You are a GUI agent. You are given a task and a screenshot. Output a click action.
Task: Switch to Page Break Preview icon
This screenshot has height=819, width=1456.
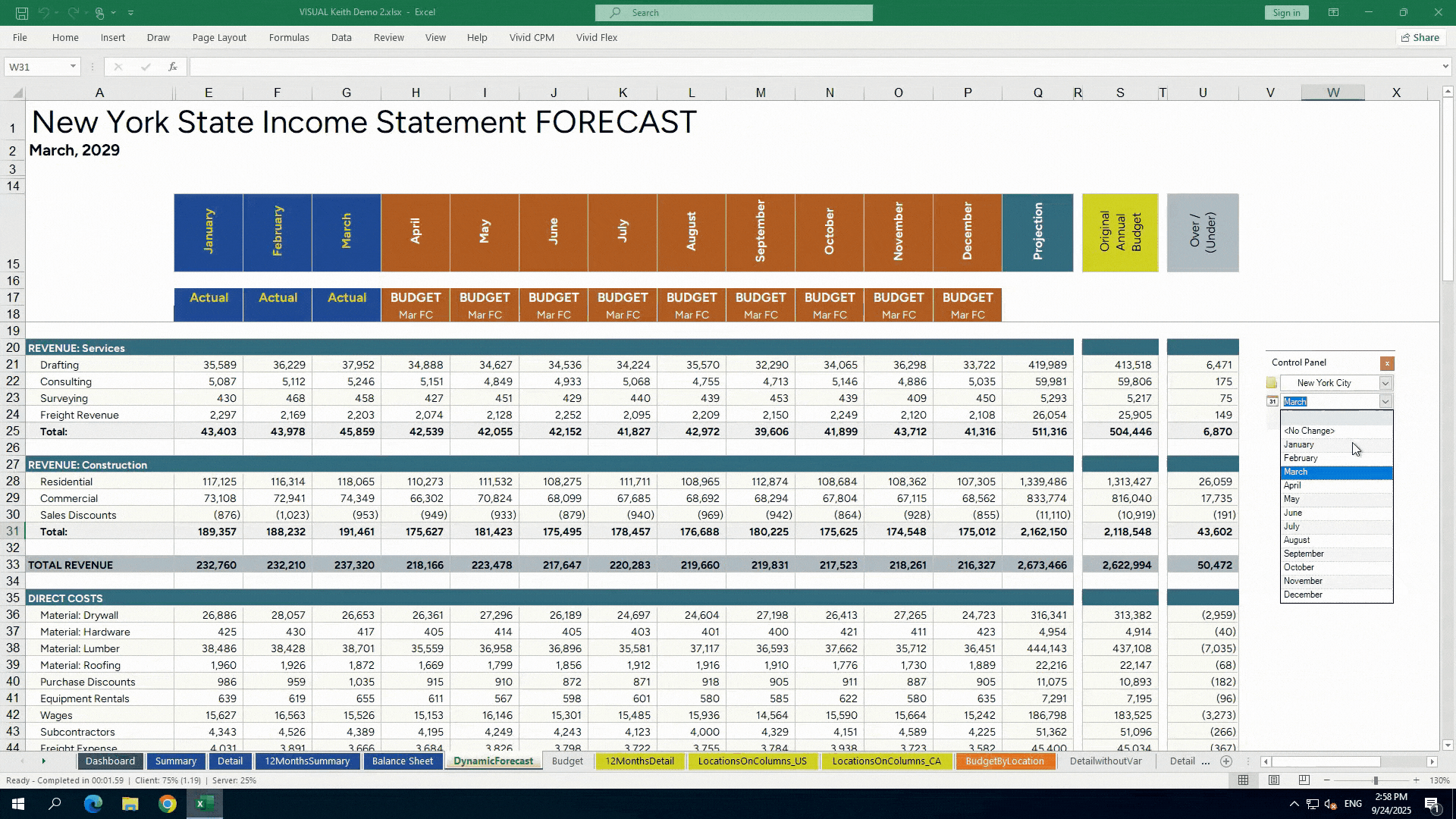point(1304,780)
